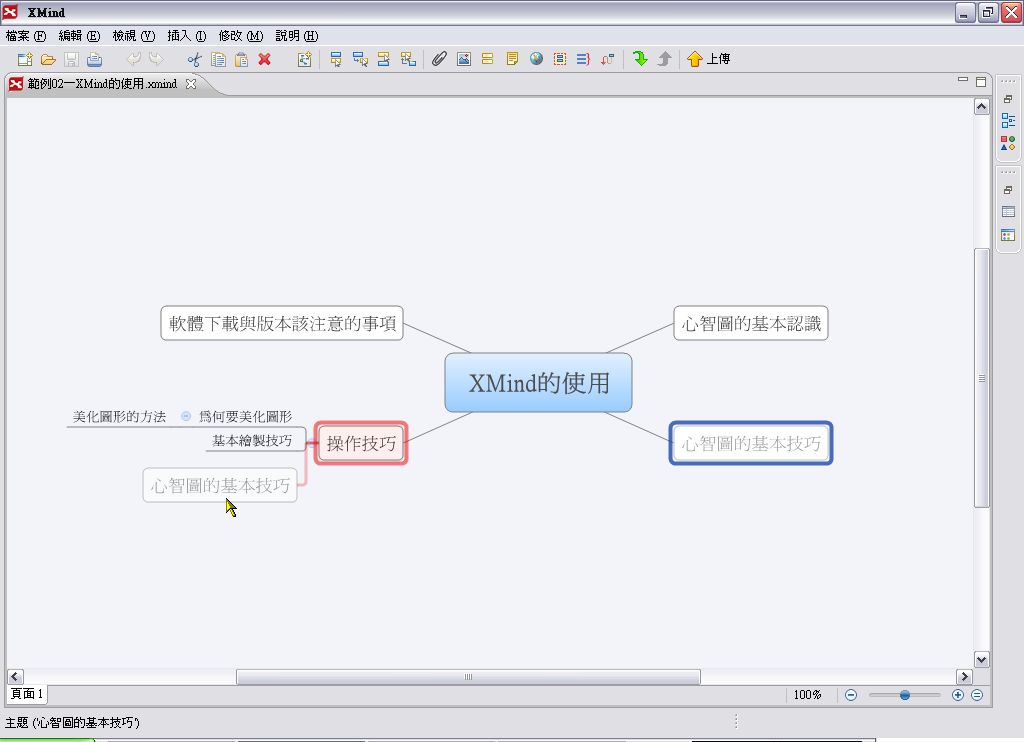The image size is (1024, 742).
Task: Click the 100% zoom value
Action: pos(807,695)
